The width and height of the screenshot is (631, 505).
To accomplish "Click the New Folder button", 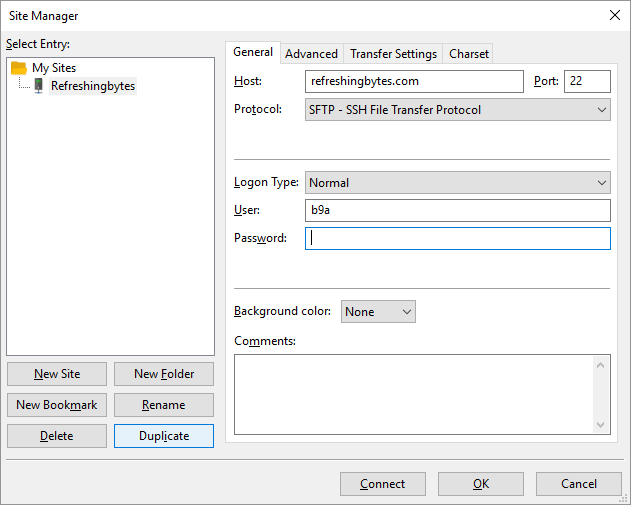I will point(164,374).
